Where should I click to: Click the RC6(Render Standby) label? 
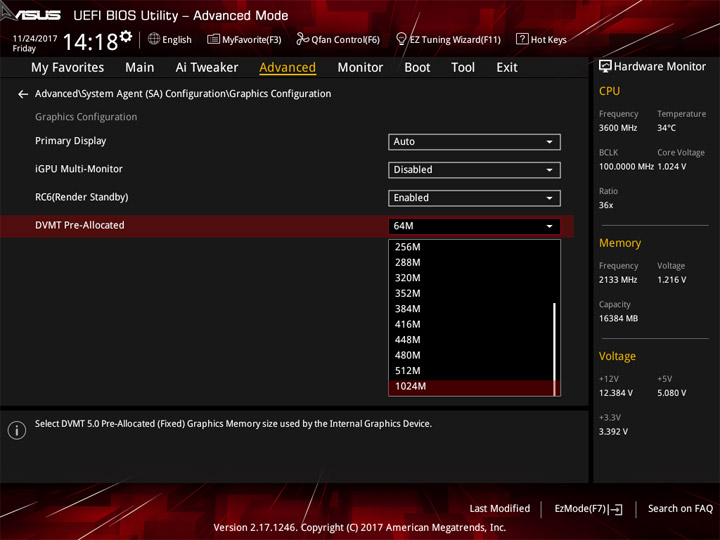[82, 197]
